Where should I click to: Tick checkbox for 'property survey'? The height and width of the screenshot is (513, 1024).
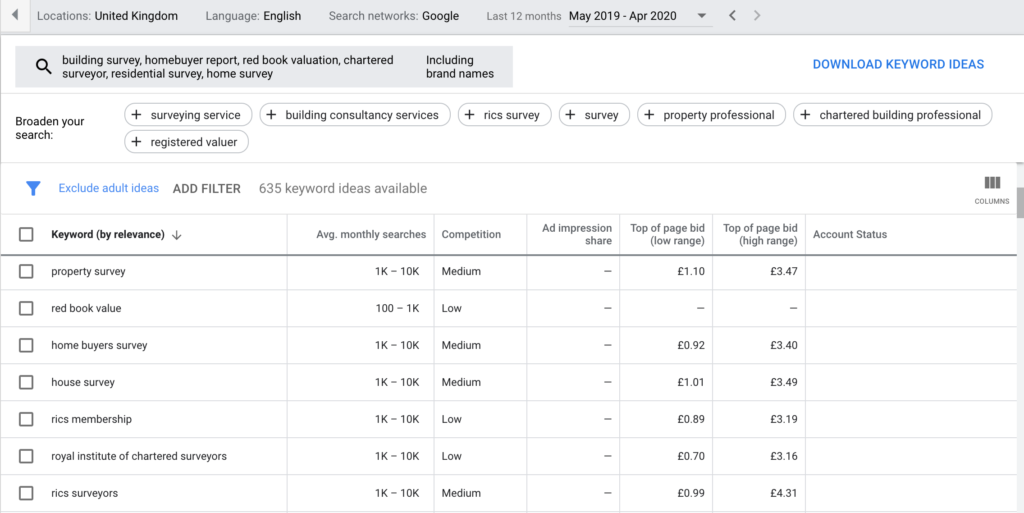pos(26,272)
